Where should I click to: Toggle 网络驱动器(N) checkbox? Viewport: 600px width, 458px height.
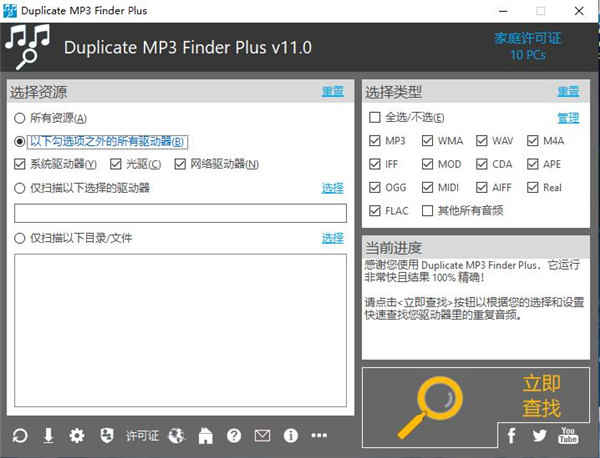(180, 164)
